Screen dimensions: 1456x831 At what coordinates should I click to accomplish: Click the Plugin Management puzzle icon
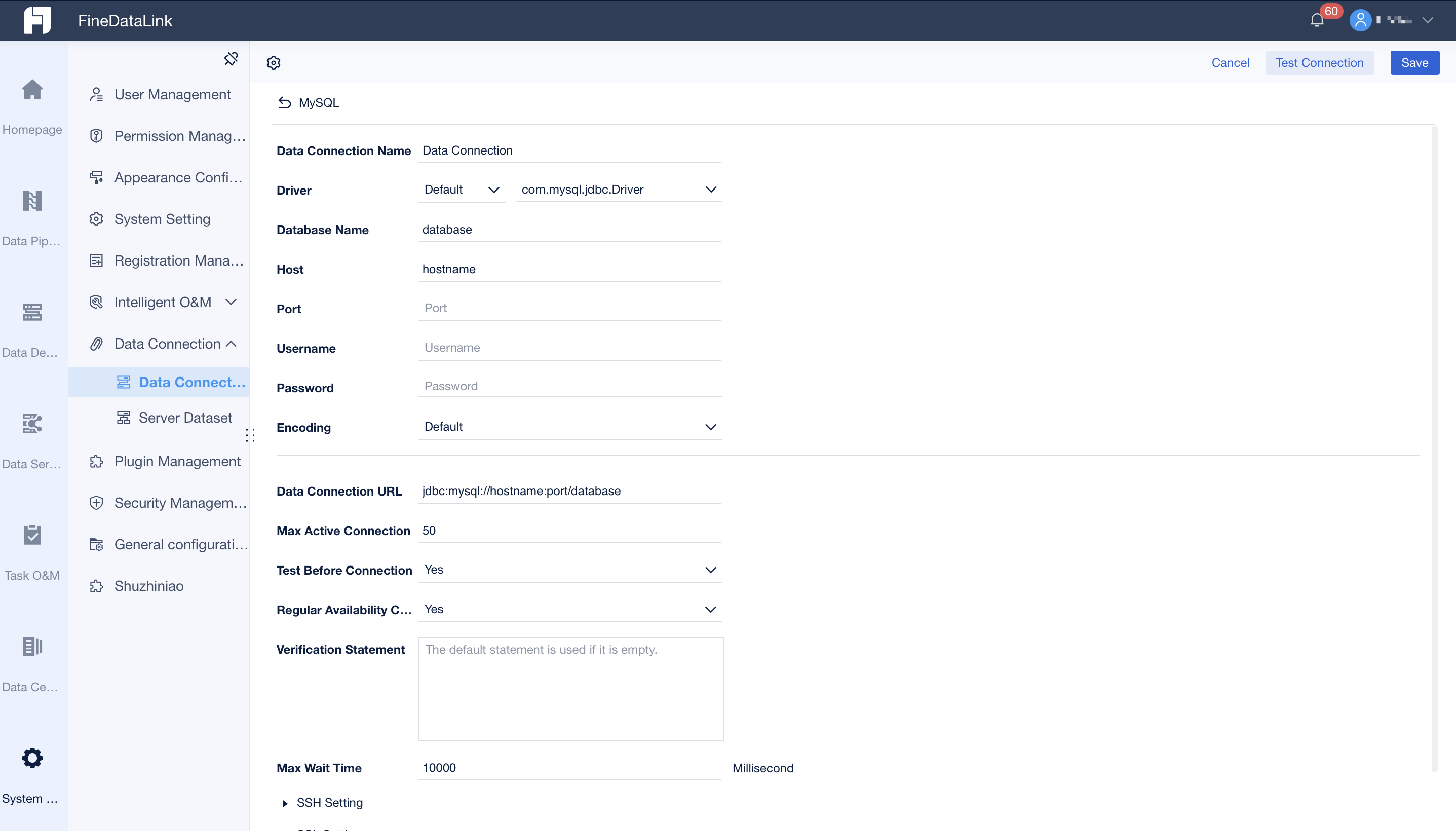[x=96, y=461]
